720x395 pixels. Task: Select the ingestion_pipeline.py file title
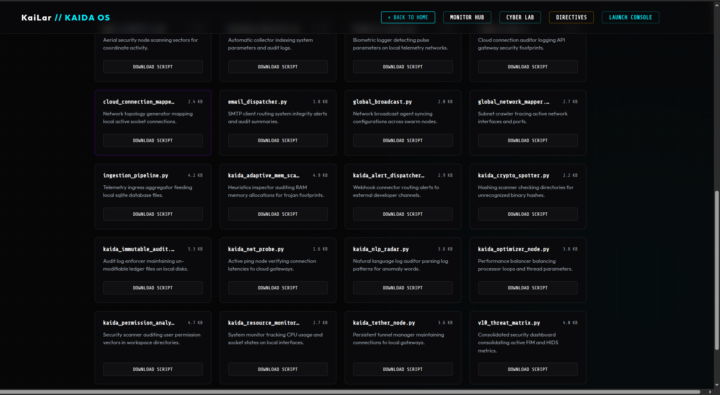135,175
